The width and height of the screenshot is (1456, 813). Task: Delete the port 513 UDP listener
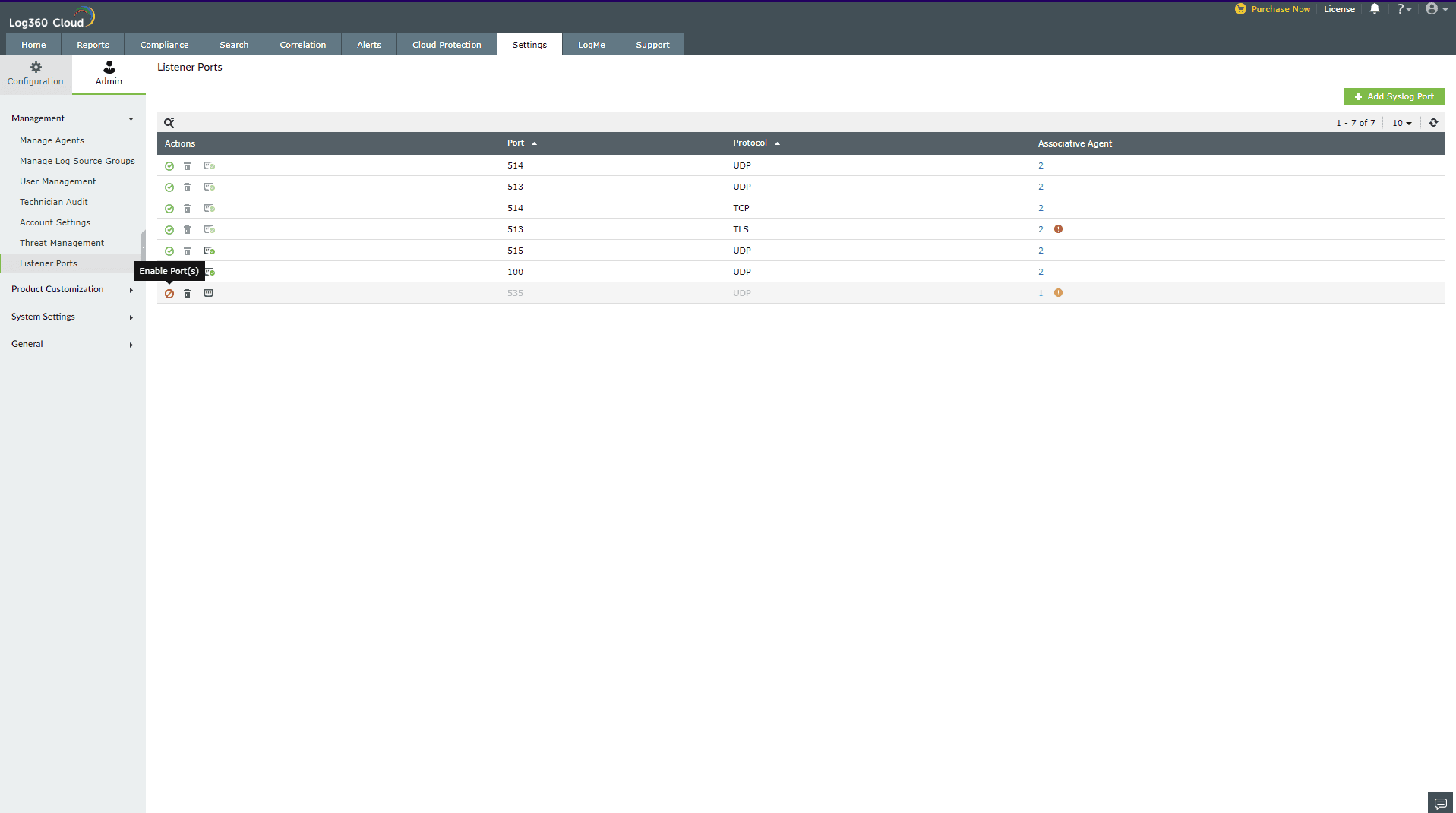(187, 187)
